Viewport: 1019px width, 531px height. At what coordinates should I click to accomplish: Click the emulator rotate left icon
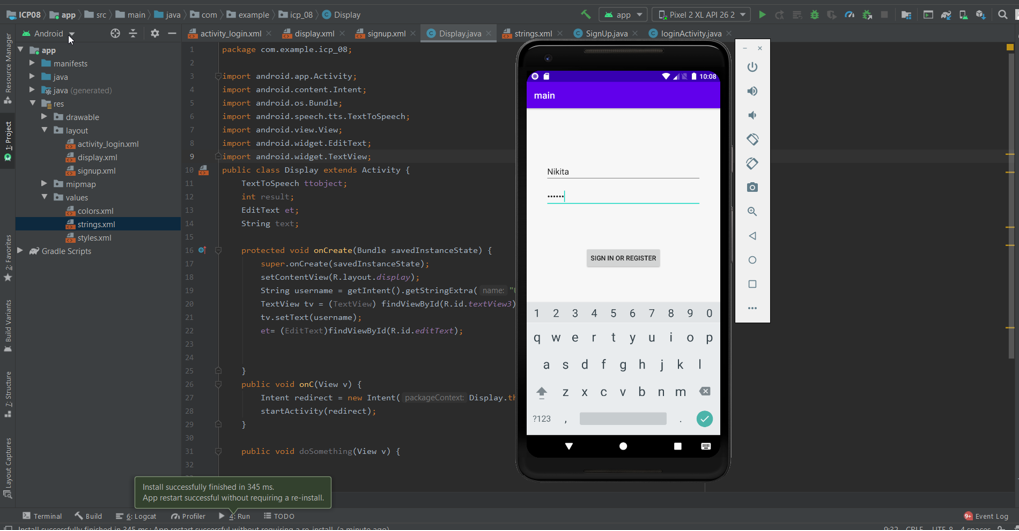pyautogui.click(x=752, y=139)
